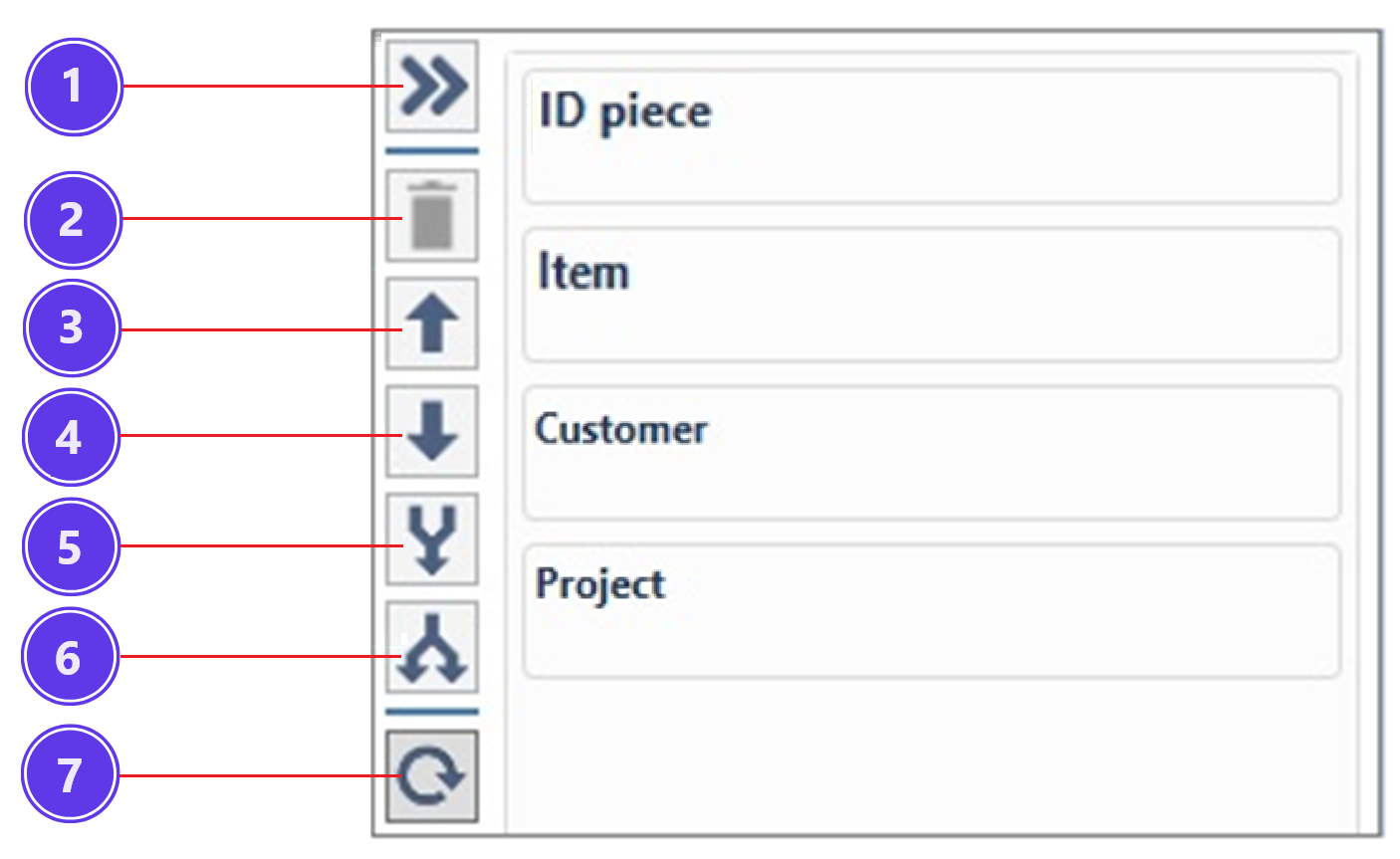
Task: Click callout number 6 circle
Action: (70, 657)
